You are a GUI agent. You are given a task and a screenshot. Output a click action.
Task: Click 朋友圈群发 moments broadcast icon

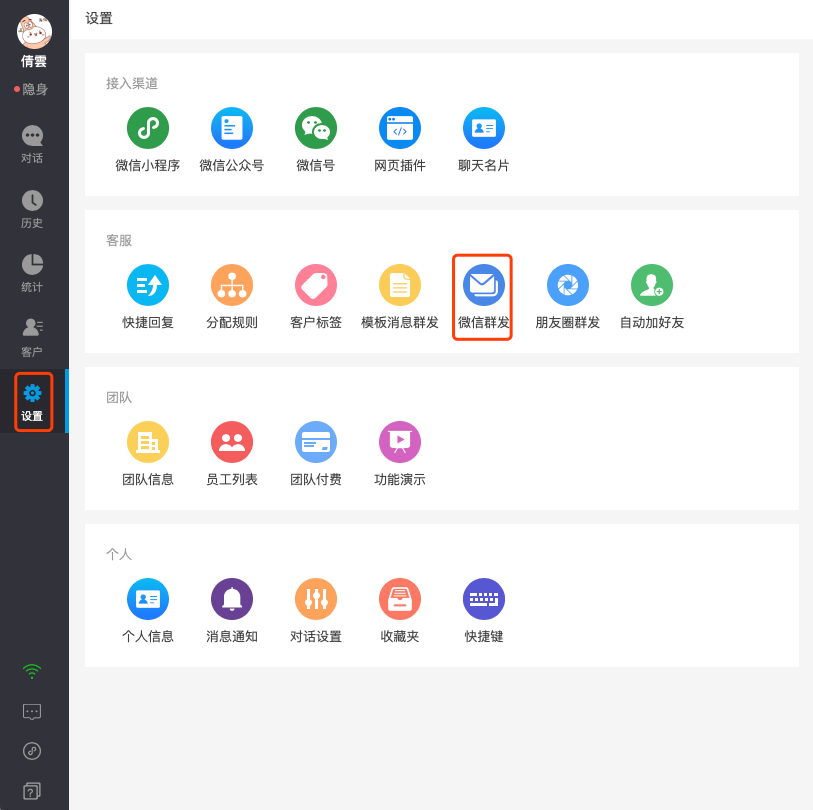click(568, 285)
